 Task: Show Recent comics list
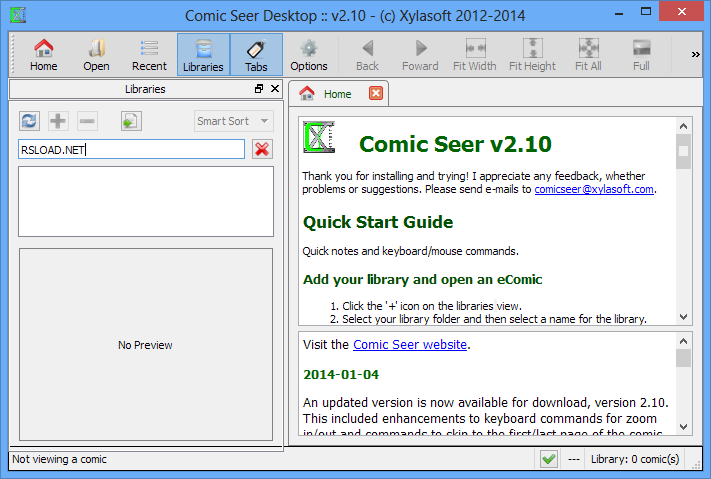[149, 54]
